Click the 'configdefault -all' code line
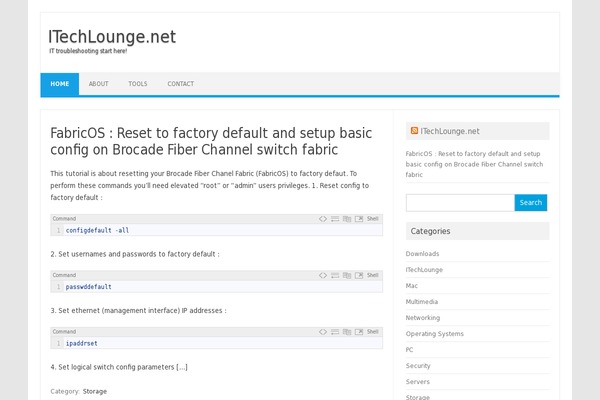Image resolution: width=600 pixels, height=400 pixels. [x=97, y=230]
